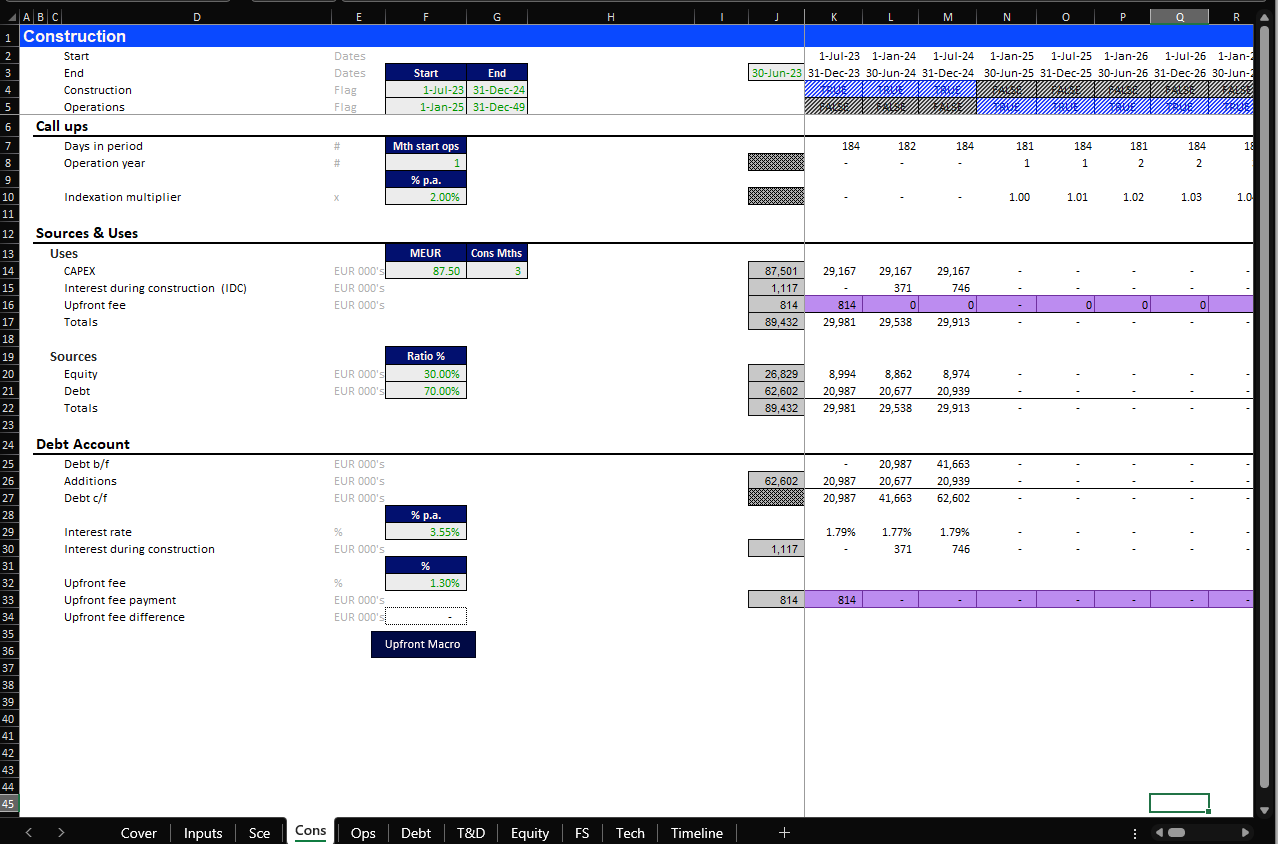Image resolution: width=1278 pixels, height=844 pixels.
Task: Open the Equity sheet tab
Action: pyautogui.click(x=529, y=832)
